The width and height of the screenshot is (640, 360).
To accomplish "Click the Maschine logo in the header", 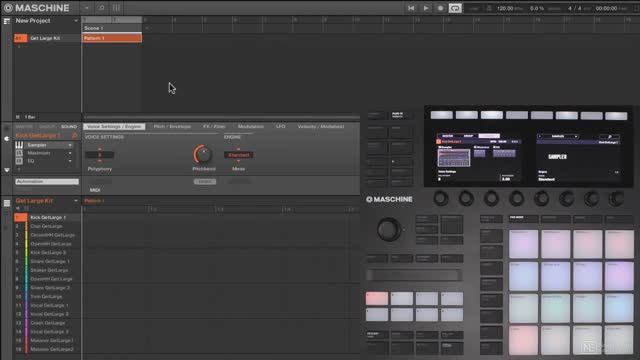I will 36,8.
